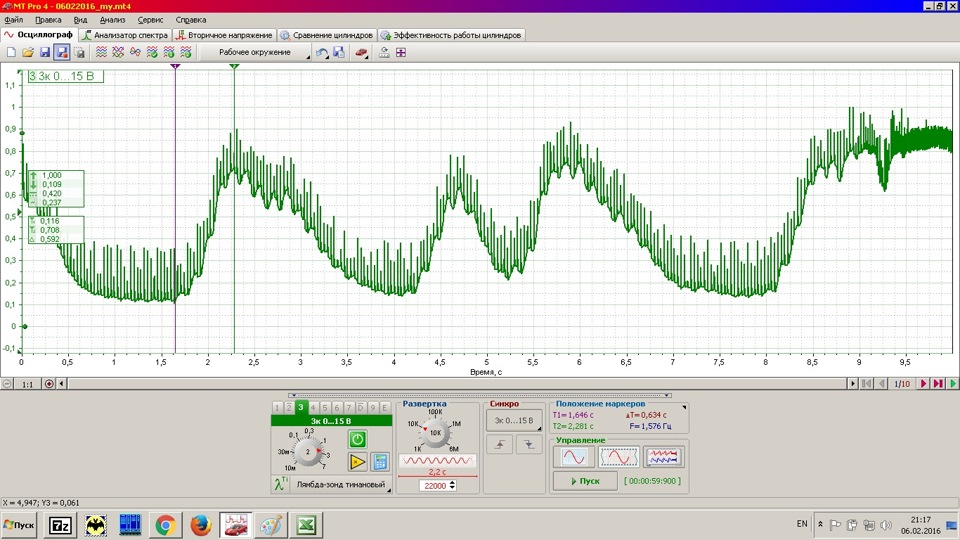
Task: Open the Справка menu
Action: (x=190, y=20)
